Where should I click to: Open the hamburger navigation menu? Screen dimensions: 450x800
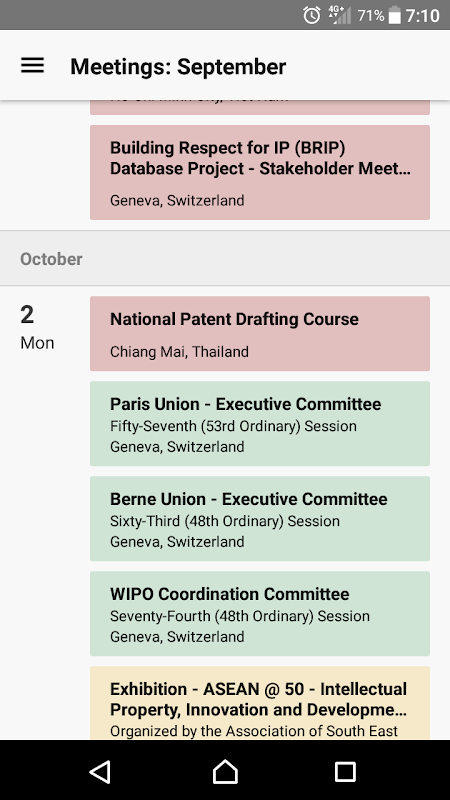point(32,66)
